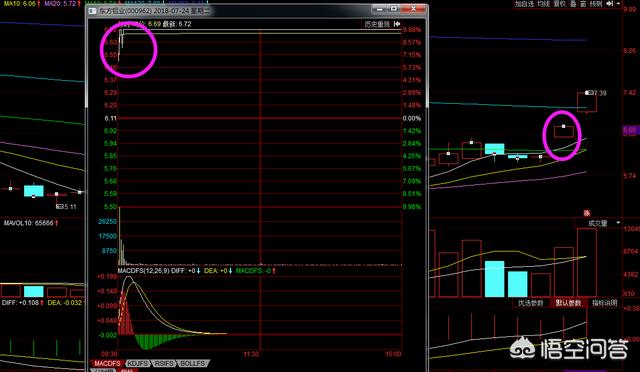Click the 窗 window icon in the top toolbar
Image resolution: width=640 pixels, height=372 pixels.
[583, 4]
